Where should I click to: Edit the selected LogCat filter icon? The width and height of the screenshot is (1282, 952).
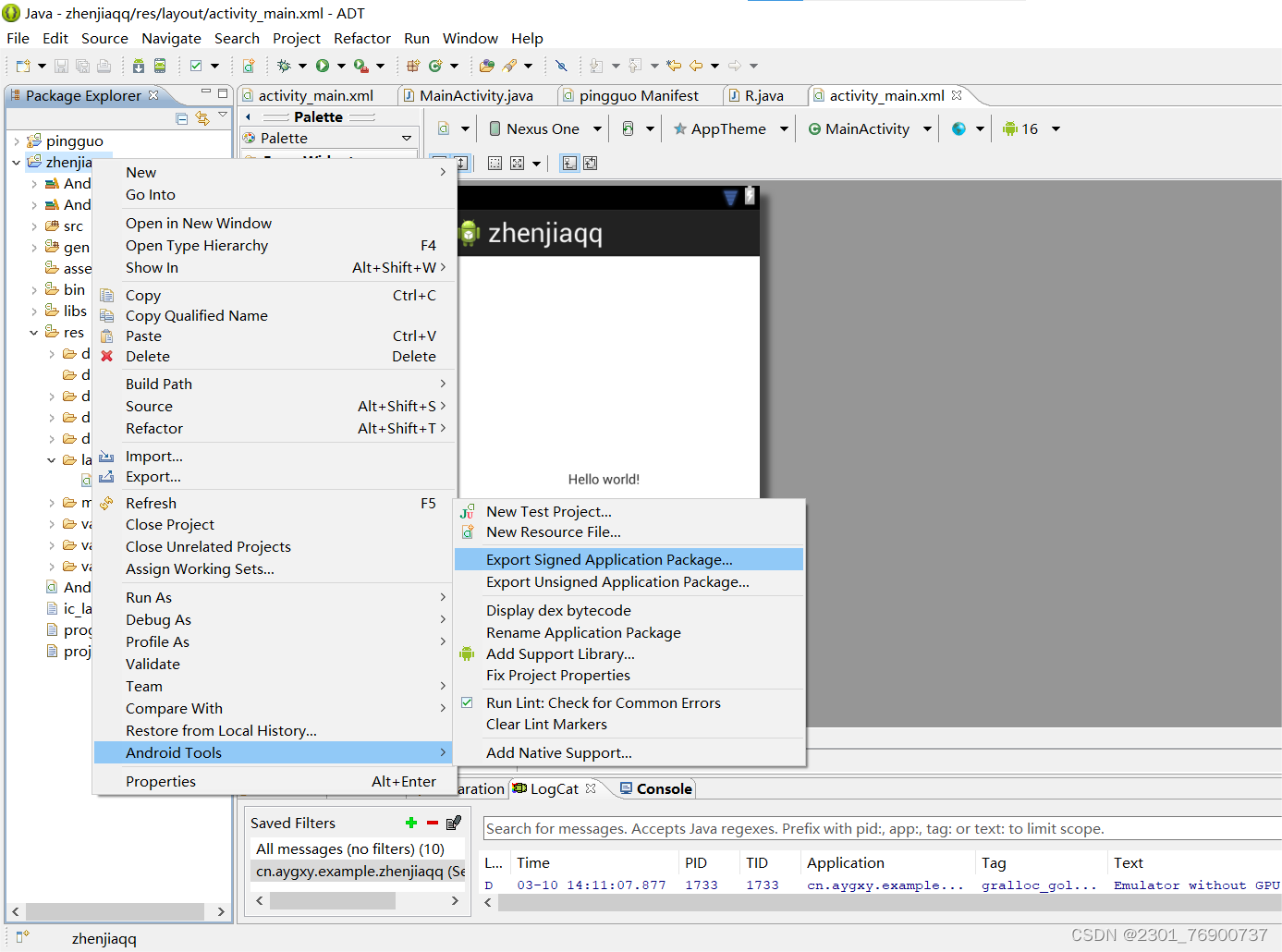454,823
